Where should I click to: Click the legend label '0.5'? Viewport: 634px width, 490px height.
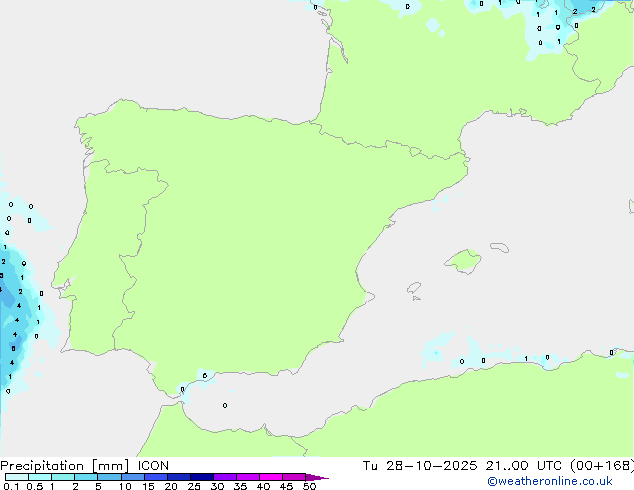[x=35, y=486]
